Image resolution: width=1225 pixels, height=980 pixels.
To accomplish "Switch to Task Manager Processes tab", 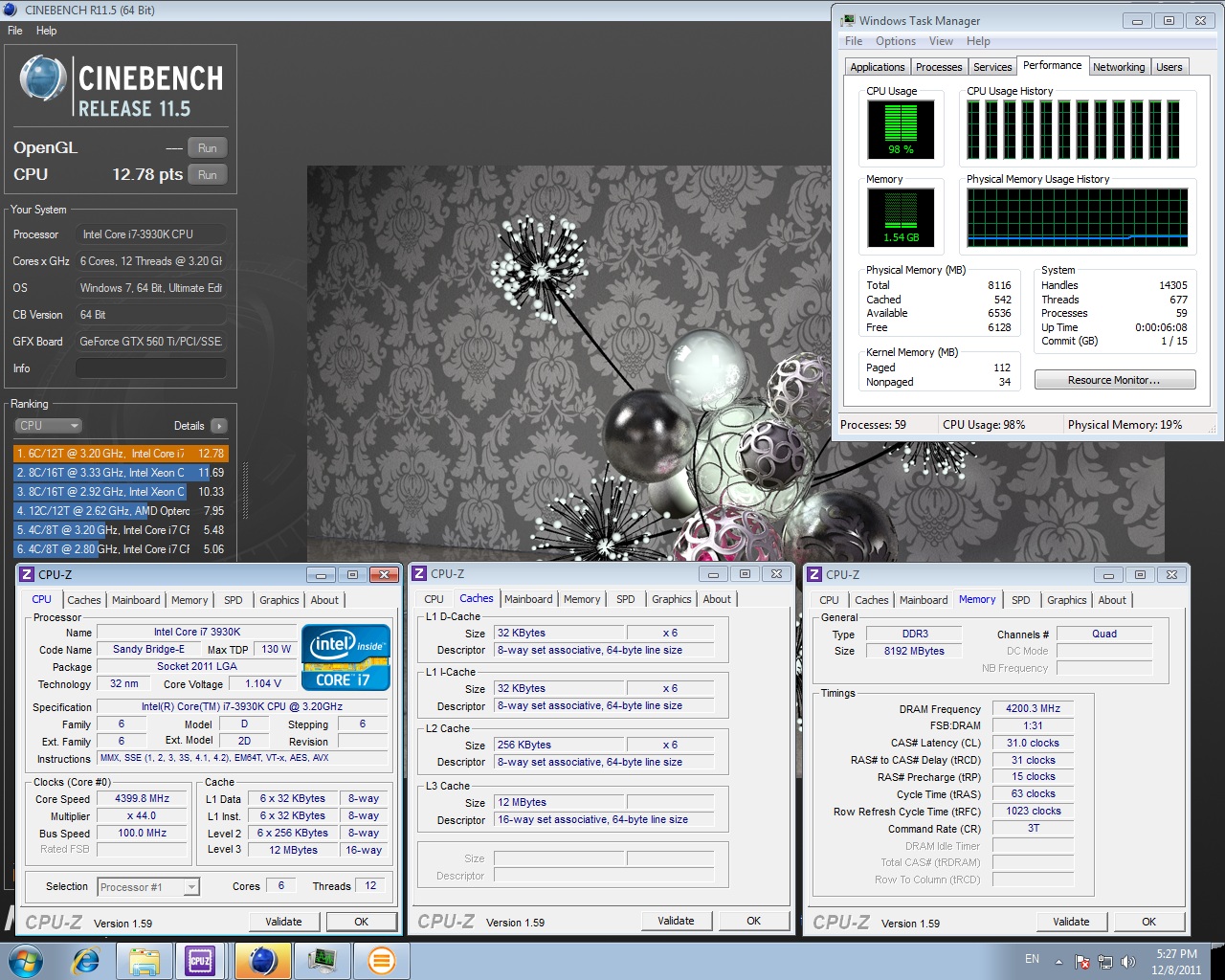I will 939,67.
